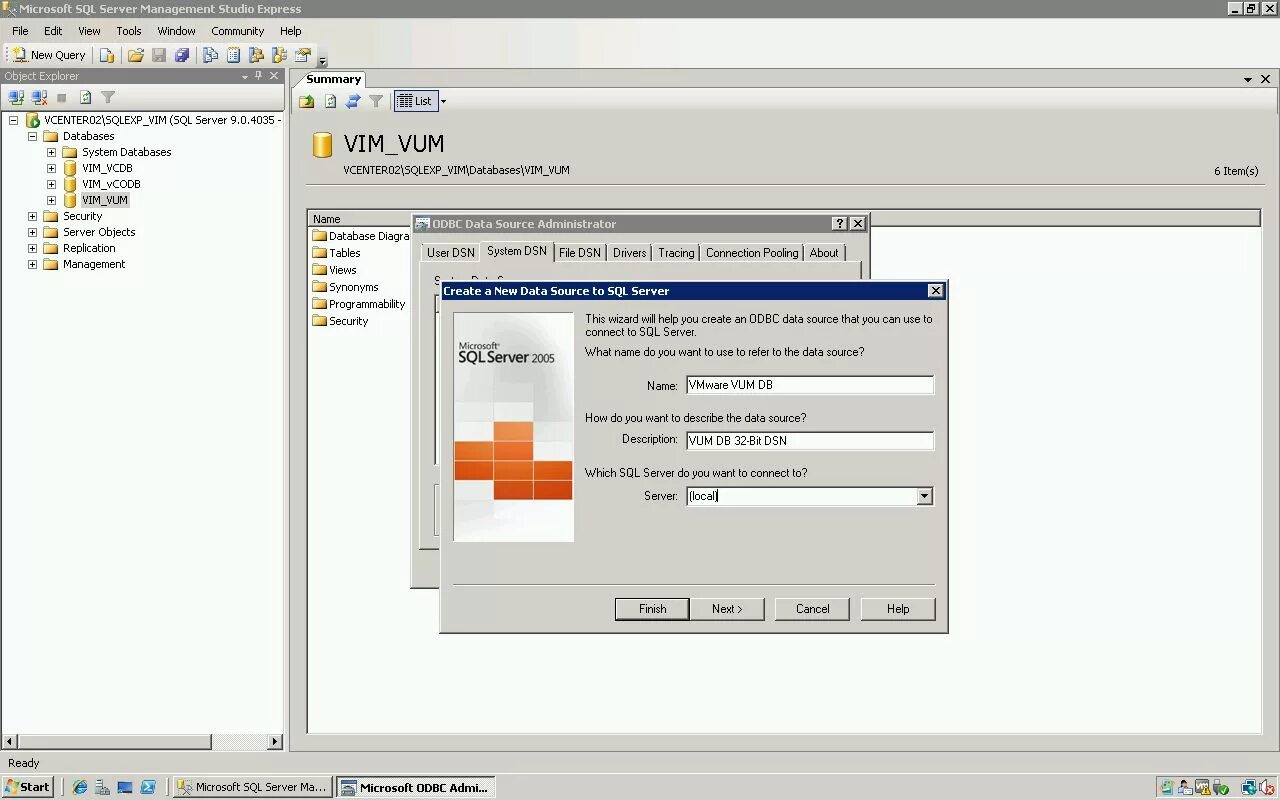Screen dimensions: 1280x800
Task: Click the Object Explorer toolbar icon
Action: pos(257,55)
